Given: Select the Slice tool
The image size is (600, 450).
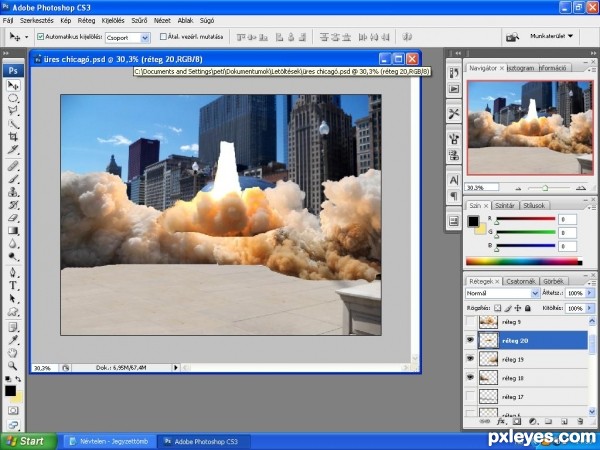Looking at the screenshot, I should pos(13,150).
